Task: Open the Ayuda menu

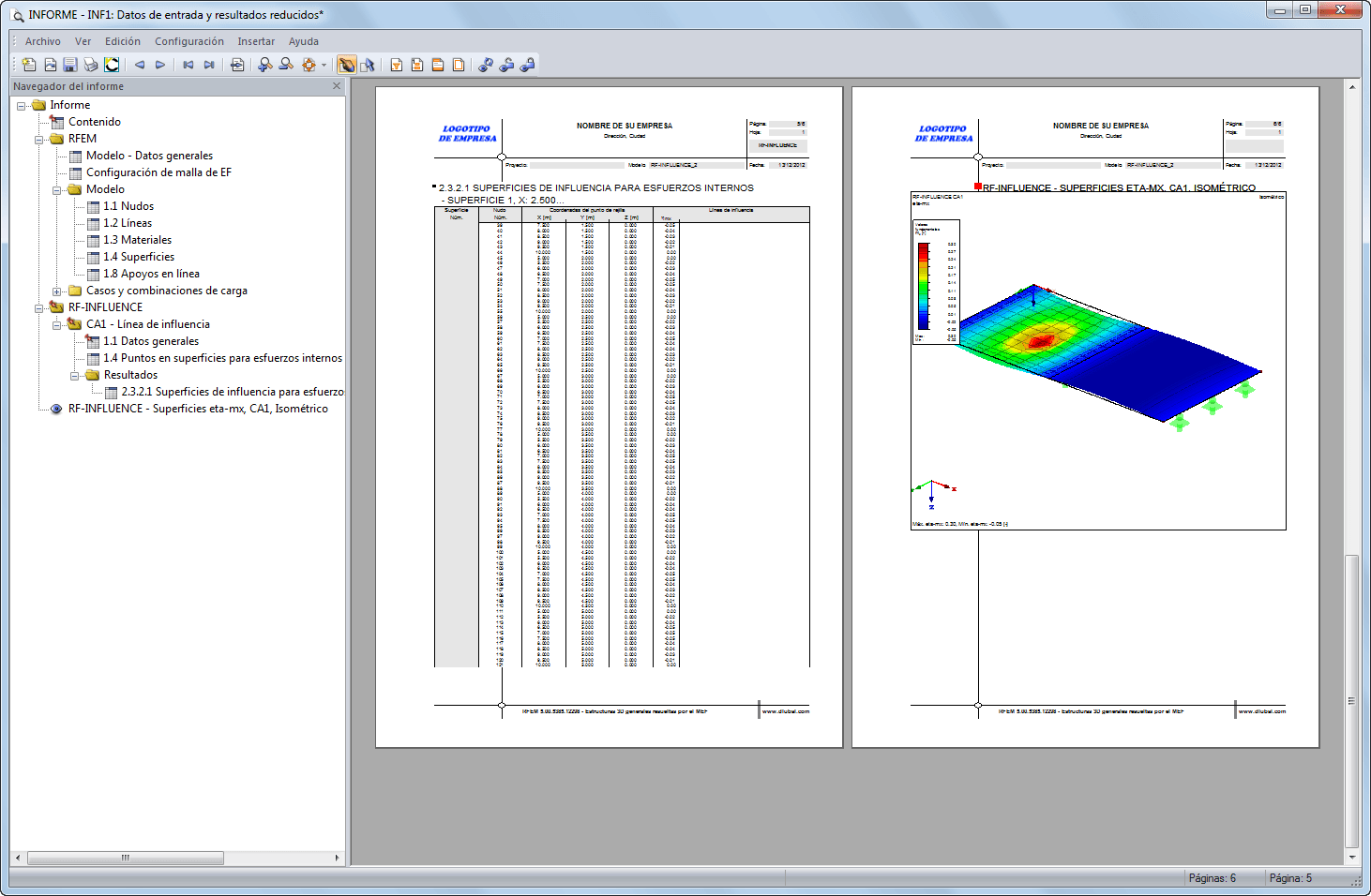Action: tap(304, 41)
